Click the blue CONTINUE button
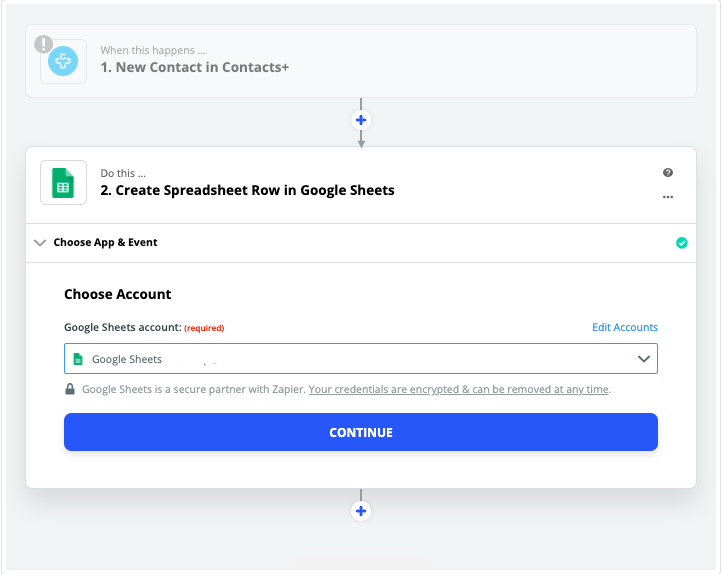This screenshot has height=574, width=724. (x=361, y=432)
